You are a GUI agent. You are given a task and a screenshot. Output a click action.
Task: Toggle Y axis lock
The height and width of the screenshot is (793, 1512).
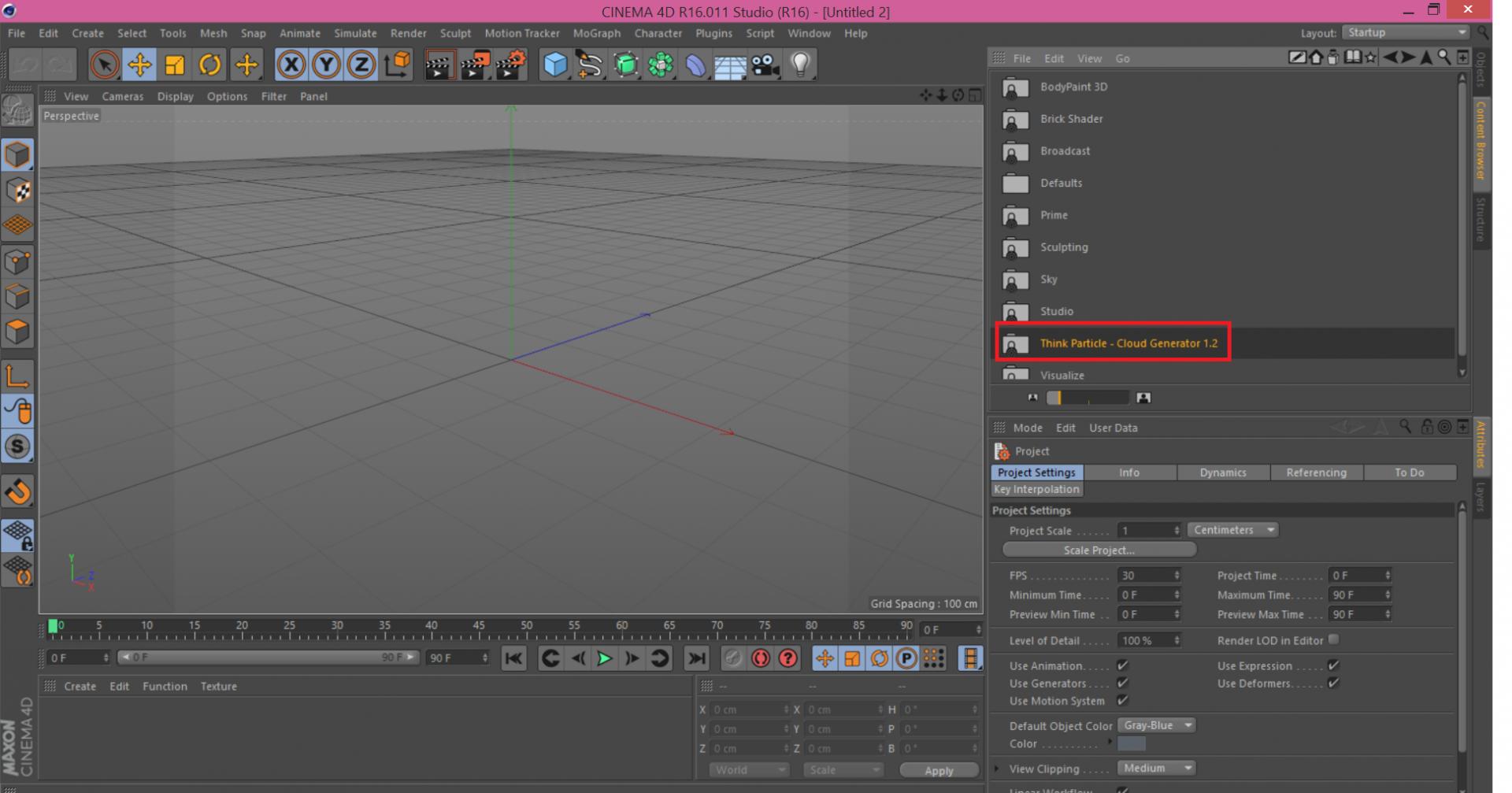coord(326,65)
